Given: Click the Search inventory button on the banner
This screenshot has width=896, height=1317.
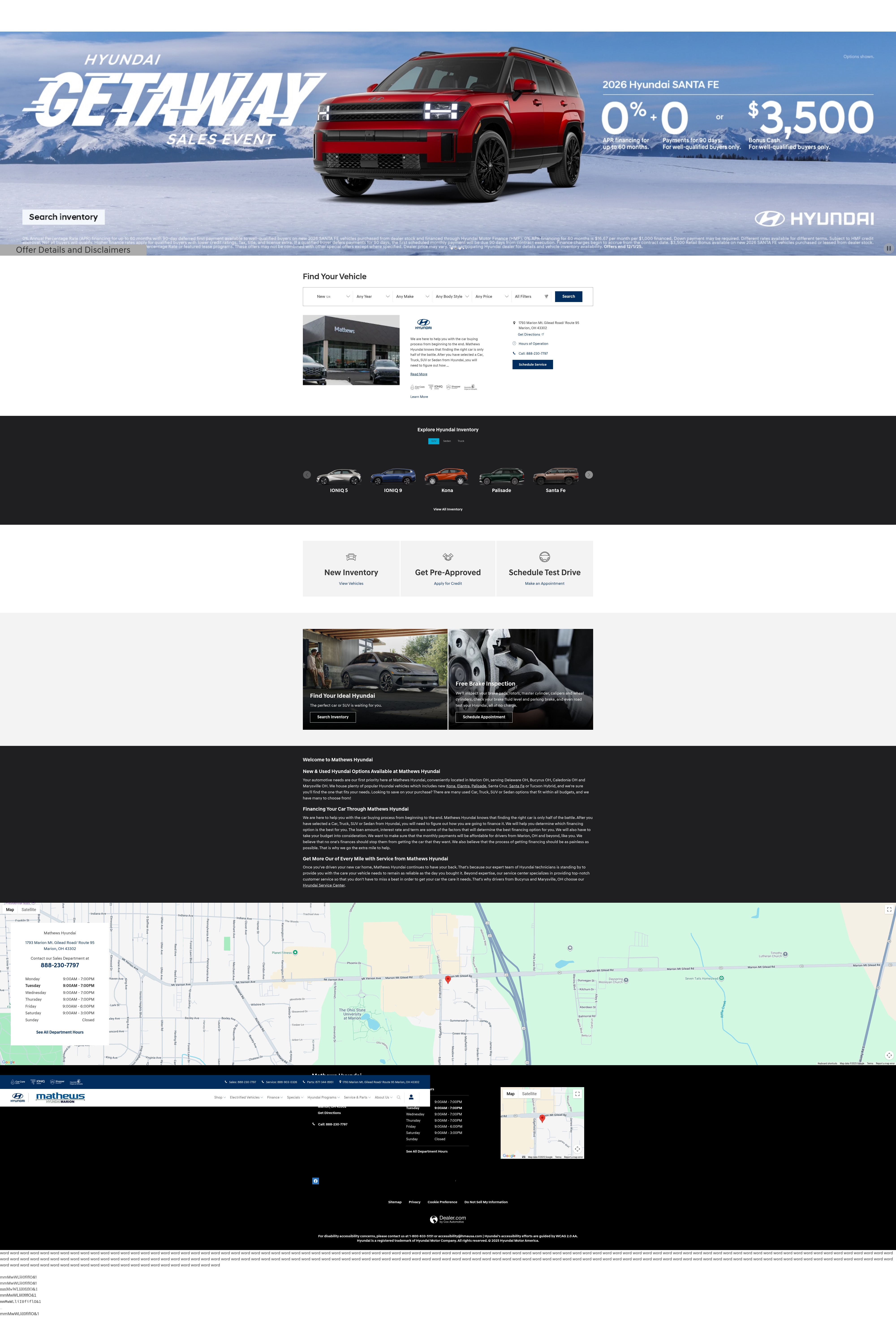Looking at the screenshot, I should pyautogui.click(x=63, y=217).
